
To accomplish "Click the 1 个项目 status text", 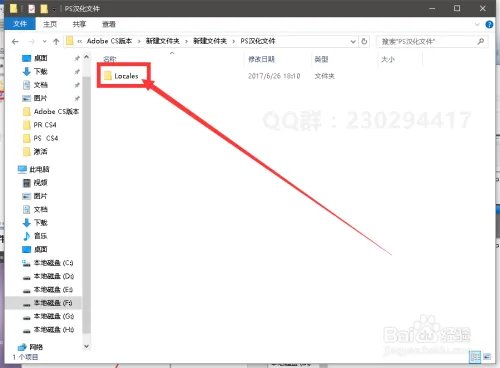I will (25, 357).
